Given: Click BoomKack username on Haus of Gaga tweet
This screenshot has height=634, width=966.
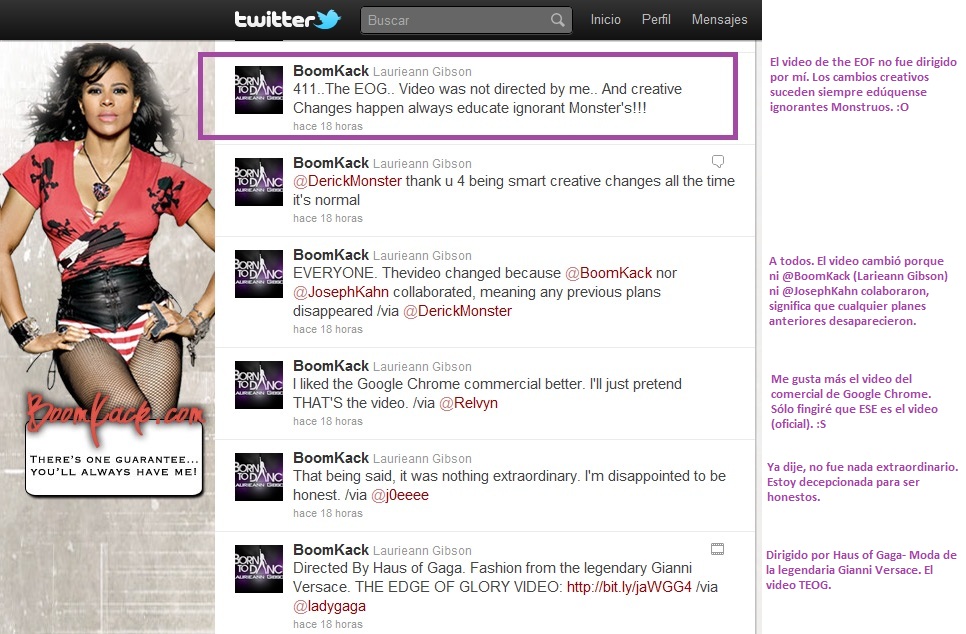Looking at the screenshot, I should (331, 550).
